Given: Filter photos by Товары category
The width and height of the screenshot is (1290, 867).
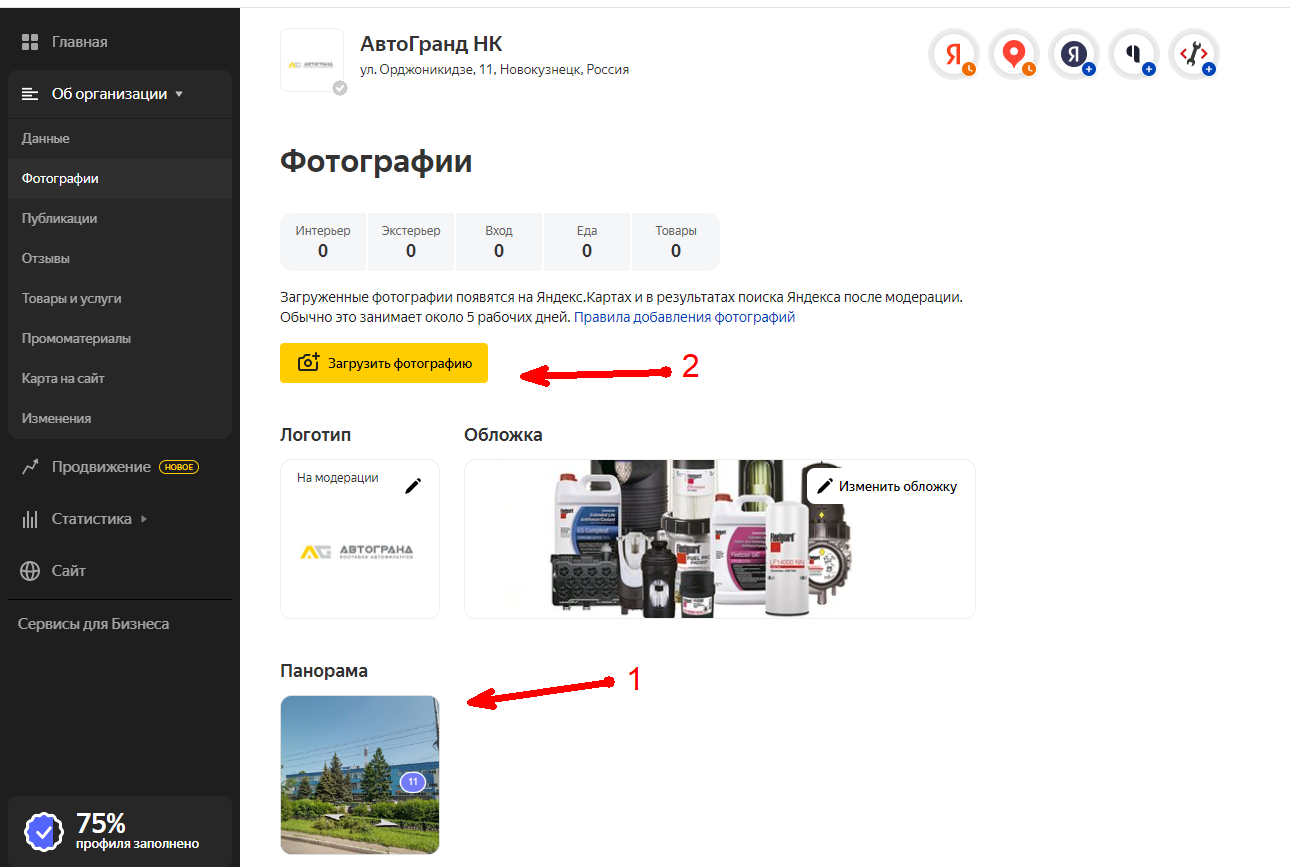Looking at the screenshot, I should (676, 242).
